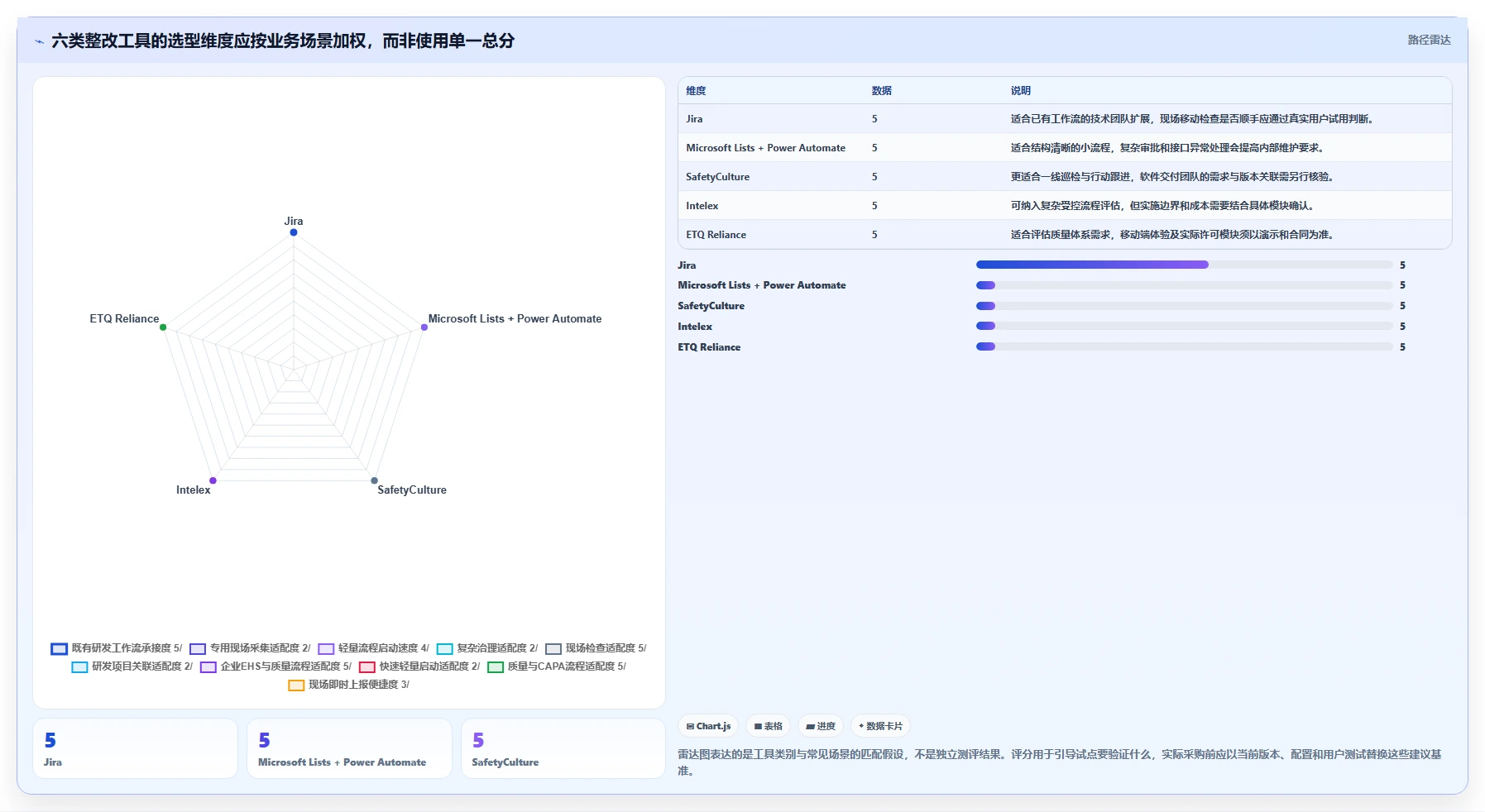
Task: Toggle the 既有研发工作流承接度 legend swatch
Action: [x=59, y=649]
